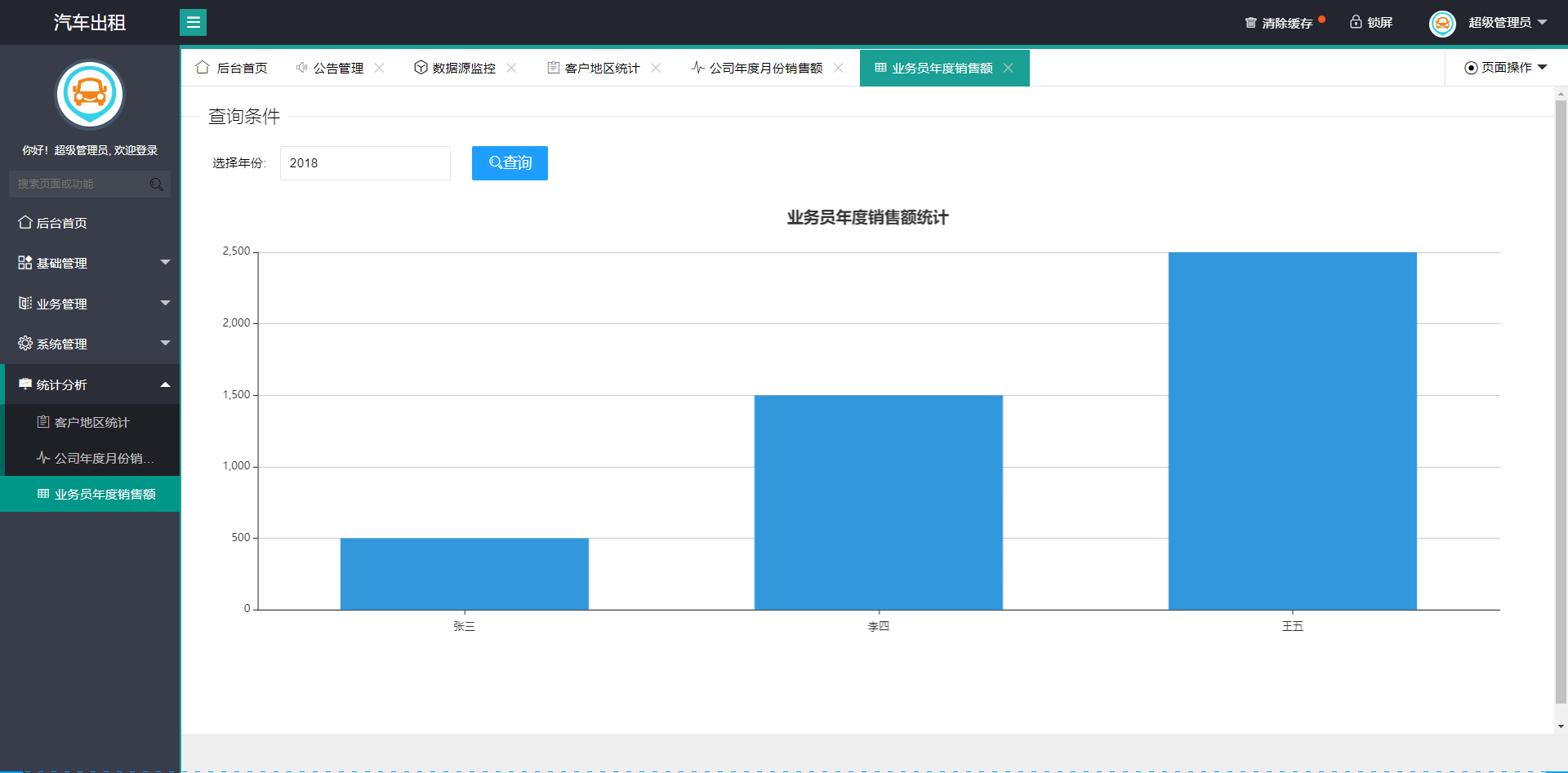This screenshot has width=1568, height=773.
Task: Click the table icon beside sidebar 业务员年度销售额
Action: [43, 493]
